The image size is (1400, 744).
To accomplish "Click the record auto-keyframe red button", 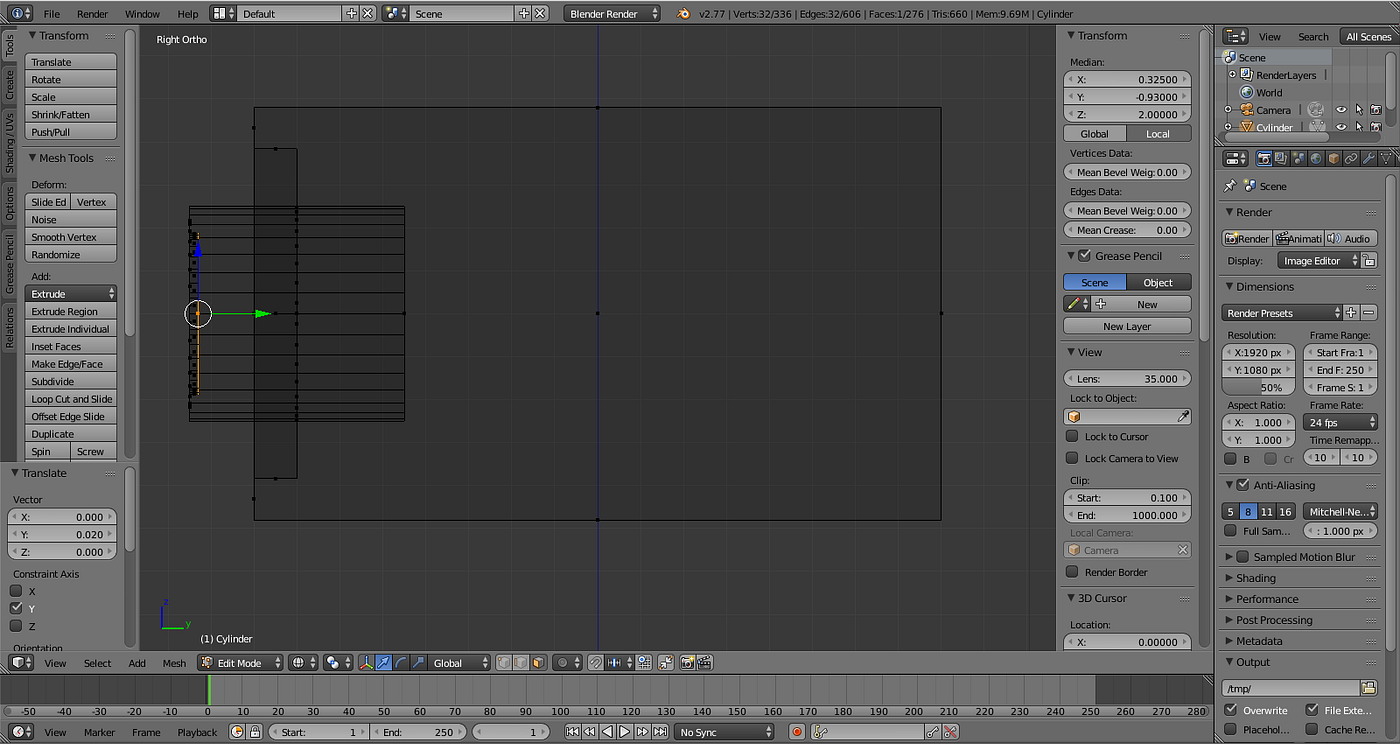I will (797, 732).
